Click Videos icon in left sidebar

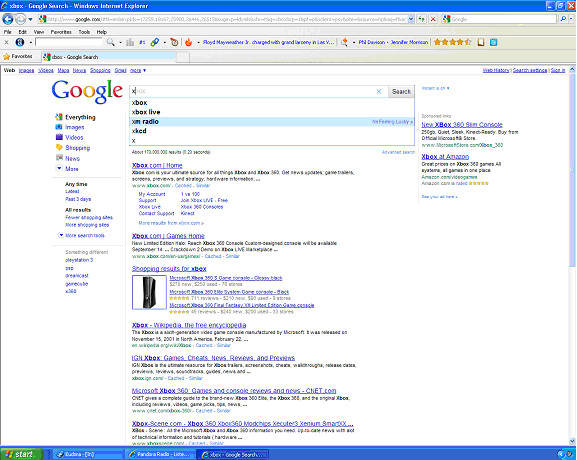[59, 137]
